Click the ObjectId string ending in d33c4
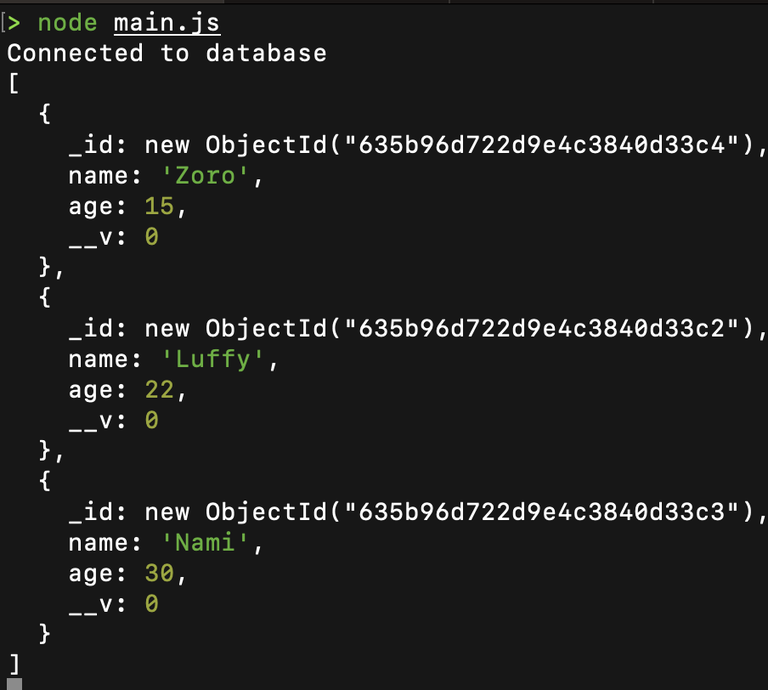Image resolution: width=768 pixels, height=690 pixels. tap(541, 145)
